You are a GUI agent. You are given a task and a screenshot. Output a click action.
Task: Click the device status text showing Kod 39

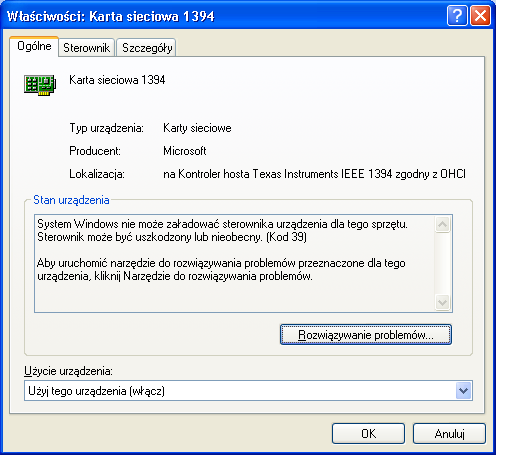222,230
